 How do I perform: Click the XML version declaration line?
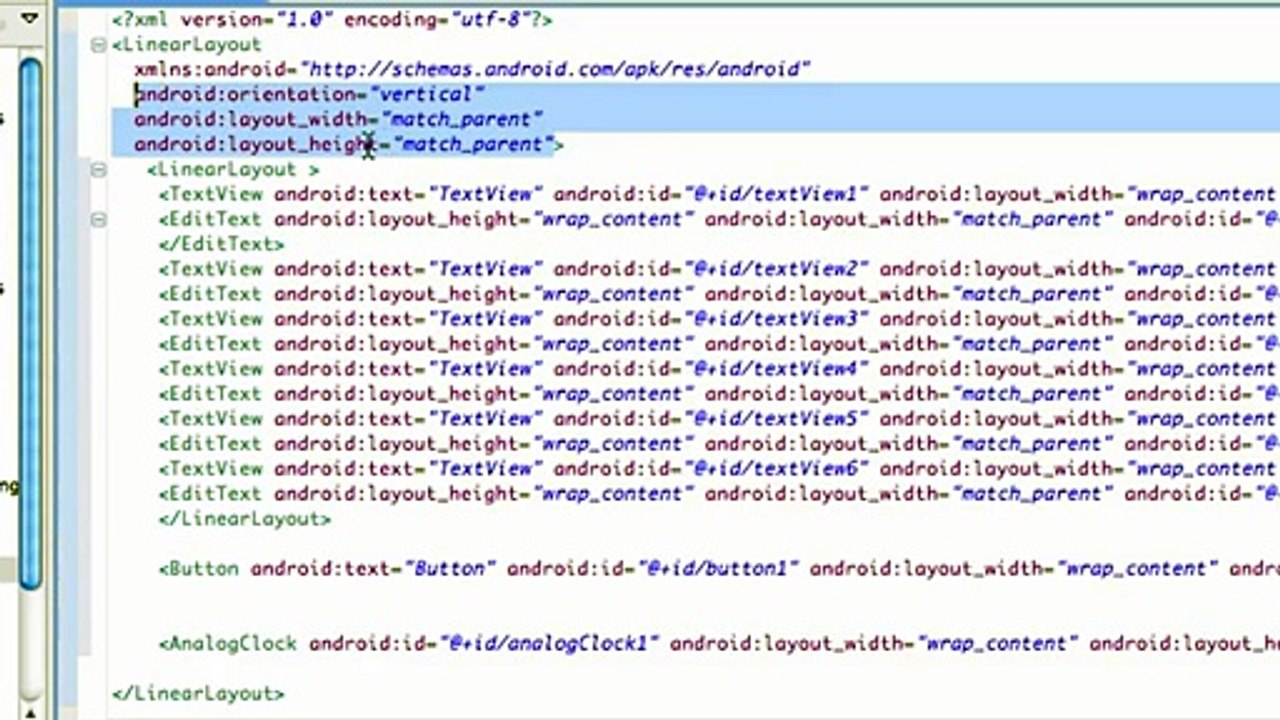332,19
